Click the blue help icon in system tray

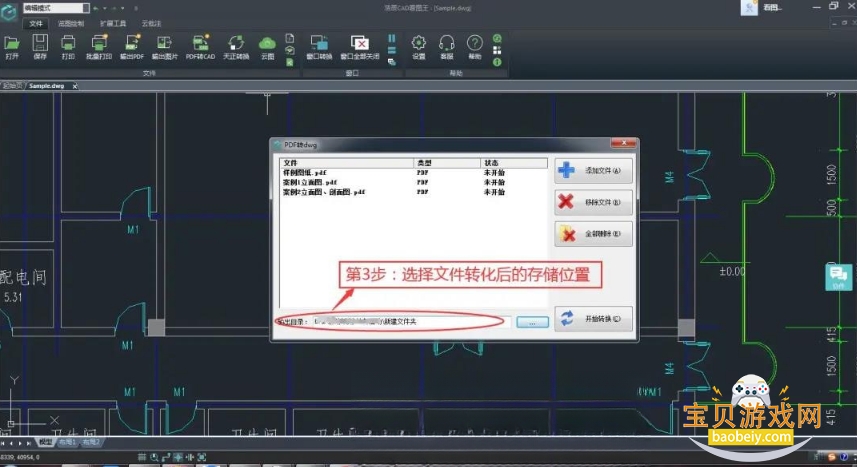(x=844, y=457)
